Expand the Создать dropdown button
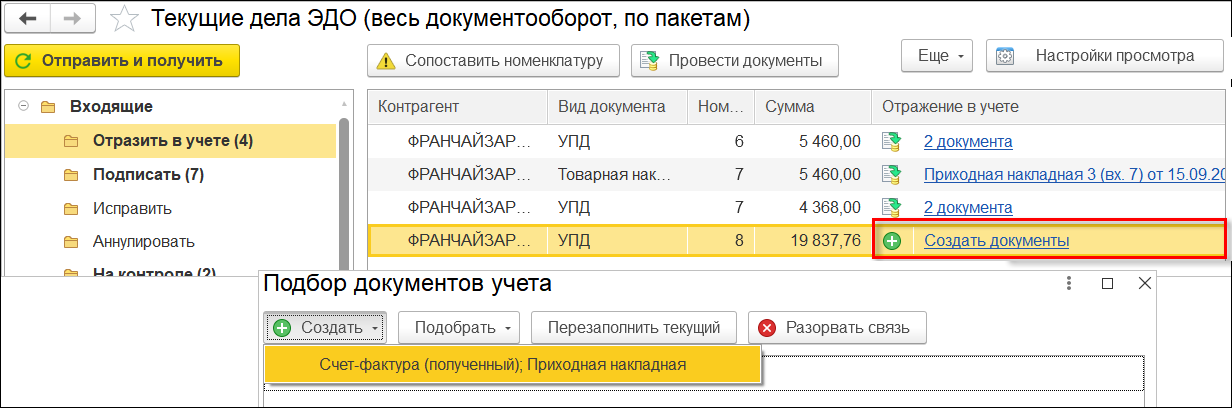The image size is (1232, 408). tap(326, 327)
